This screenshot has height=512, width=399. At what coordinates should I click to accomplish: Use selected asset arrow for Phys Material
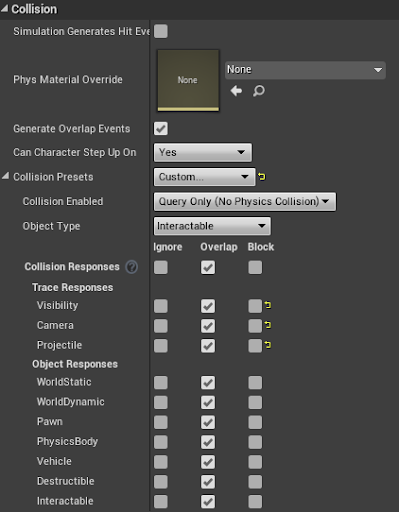pyautogui.click(x=236, y=91)
